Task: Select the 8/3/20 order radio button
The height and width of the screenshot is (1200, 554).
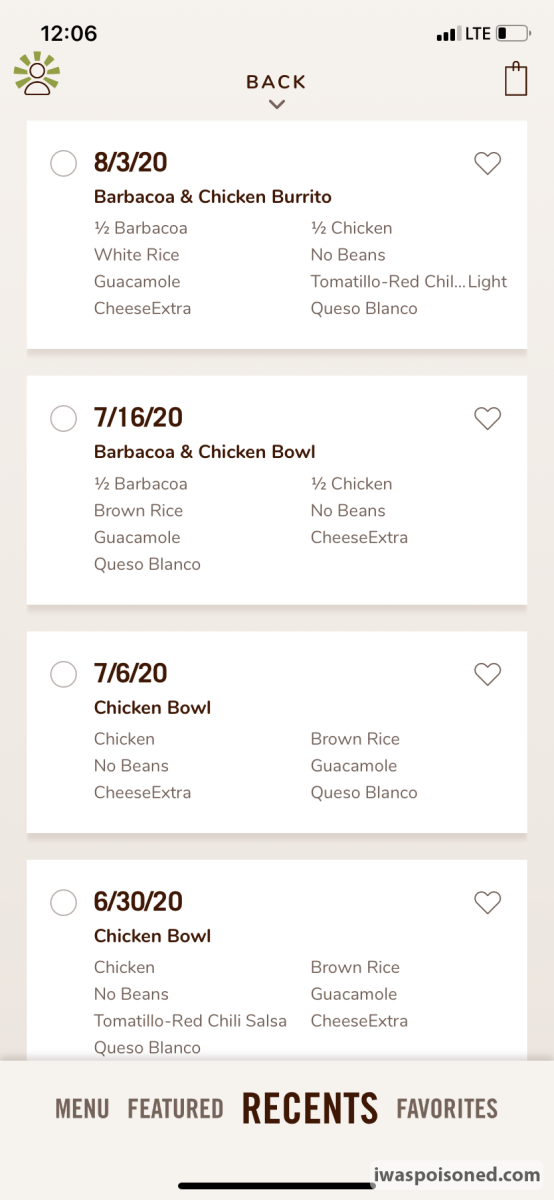Action: (63, 163)
